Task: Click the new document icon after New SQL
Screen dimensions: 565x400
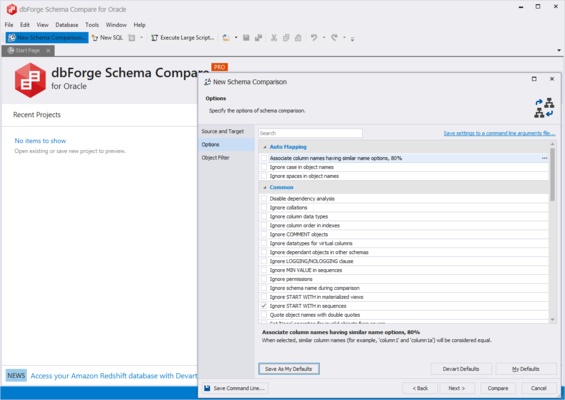Action: tap(132, 37)
